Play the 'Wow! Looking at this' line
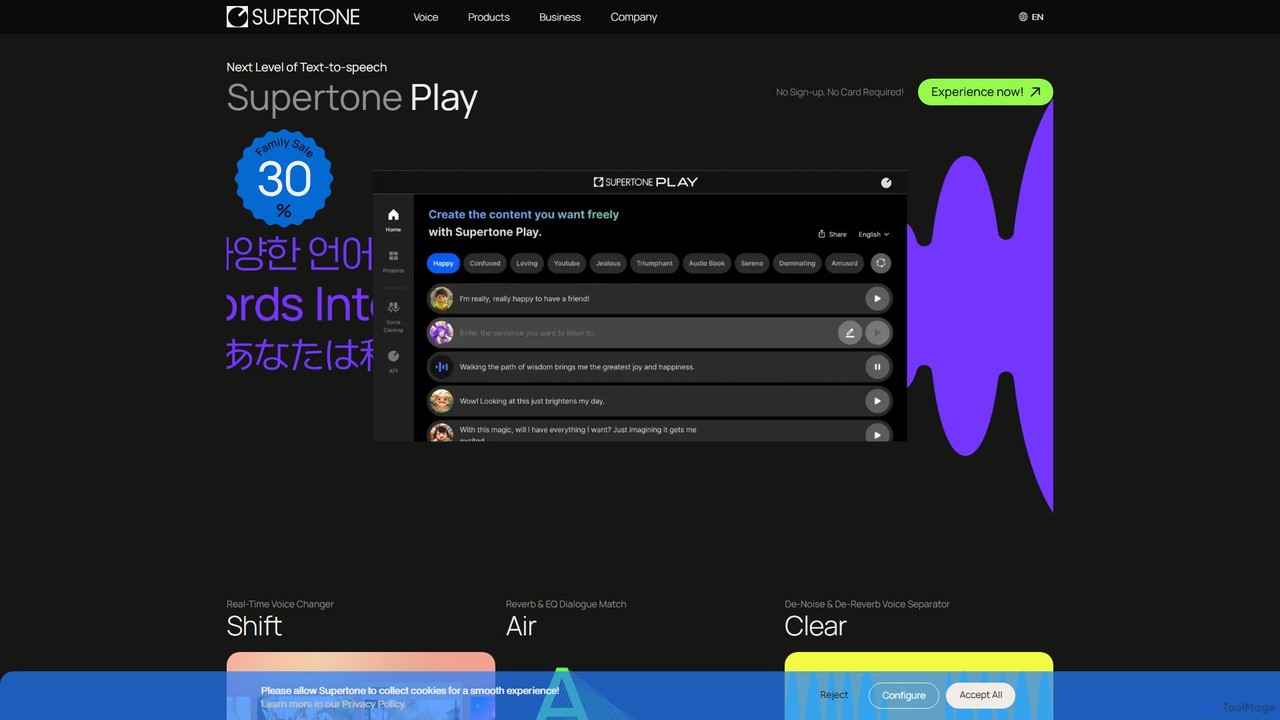 coord(877,401)
